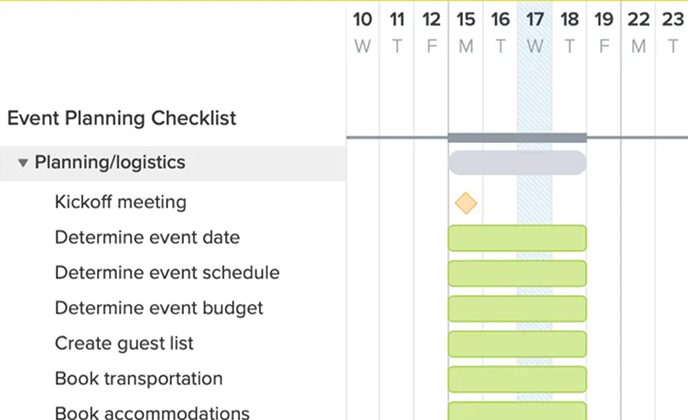
Task: Click the day 17 Wednesday column header
Action: pyautogui.click(x=535, y=31)
